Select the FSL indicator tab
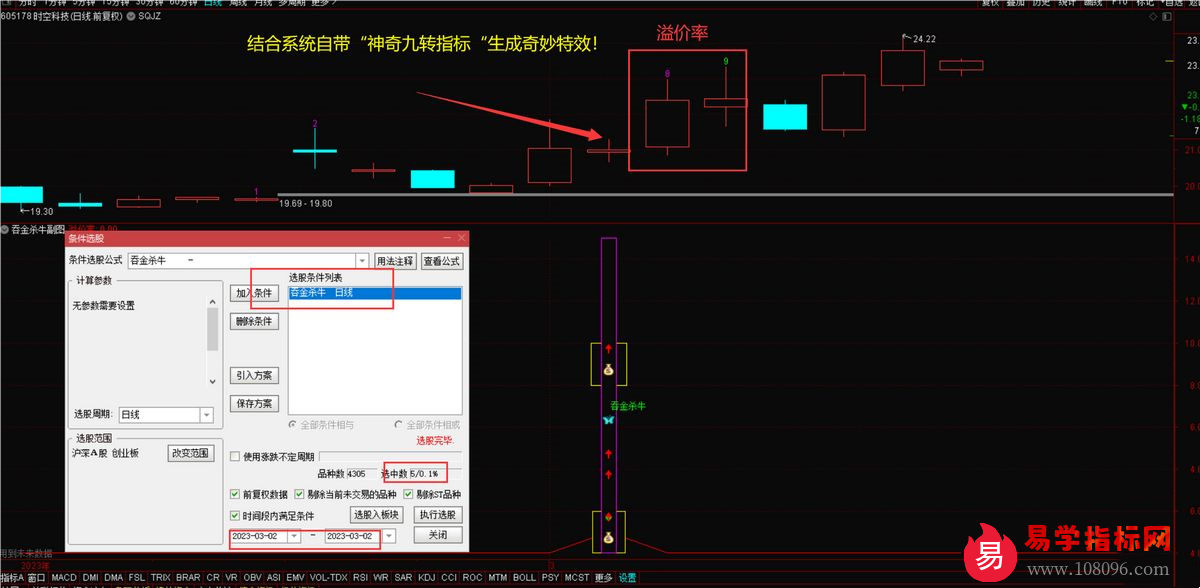This screenshot has width=1200, height=588. tap(137, 578)
